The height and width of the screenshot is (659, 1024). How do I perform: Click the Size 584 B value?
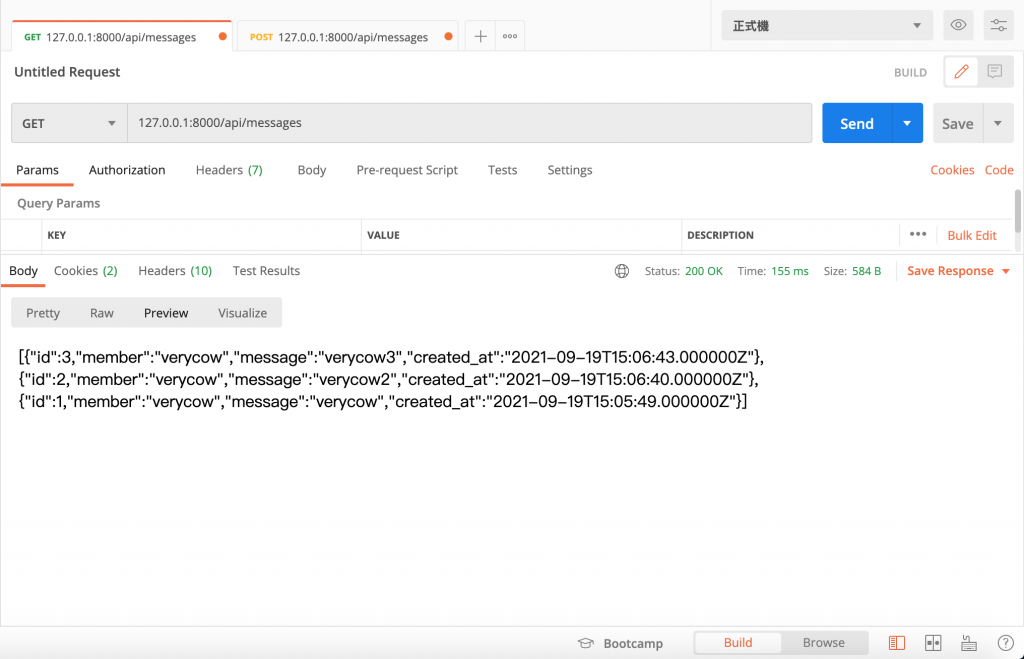pos(867,271)
